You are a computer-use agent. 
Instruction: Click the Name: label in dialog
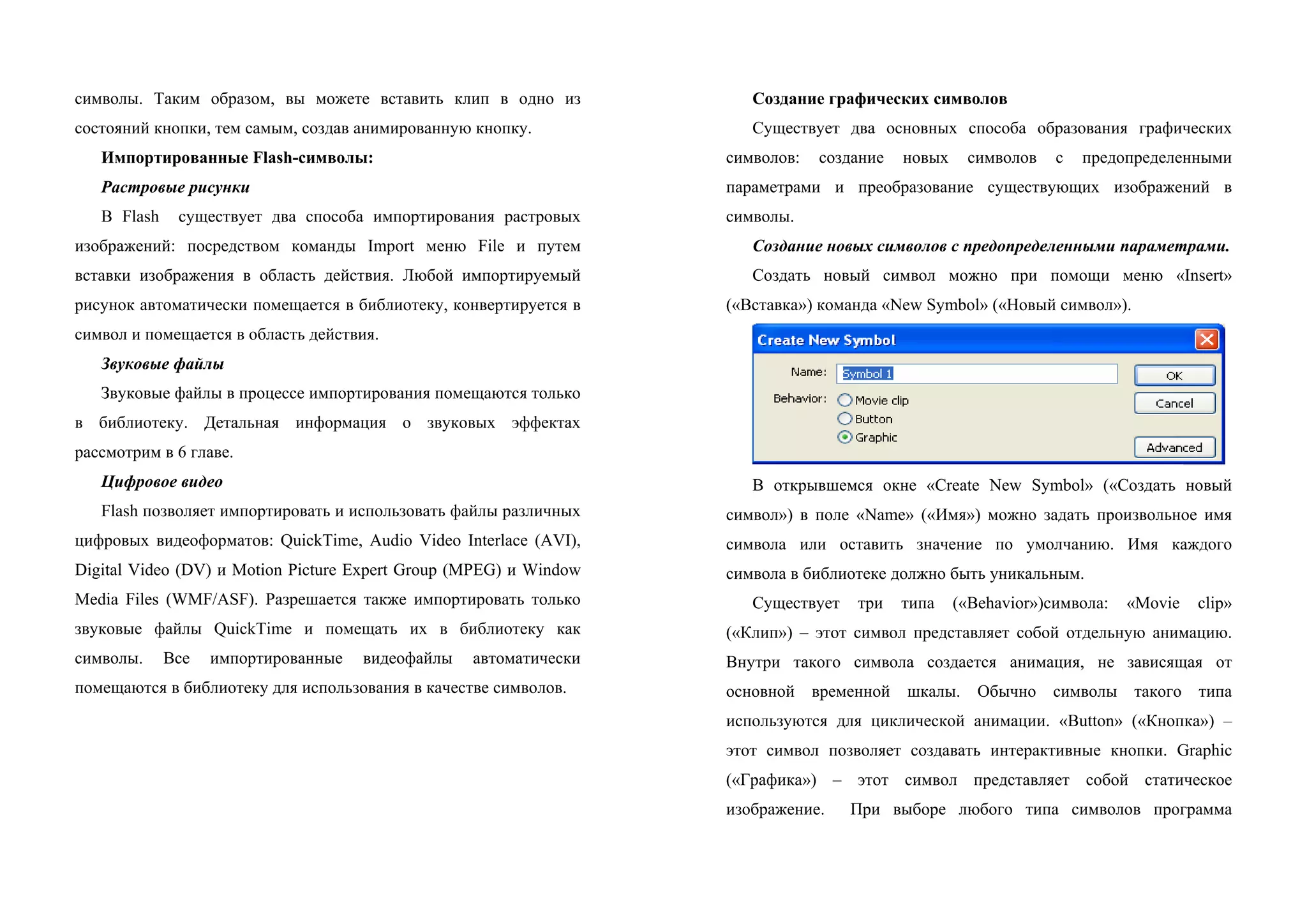808,372
